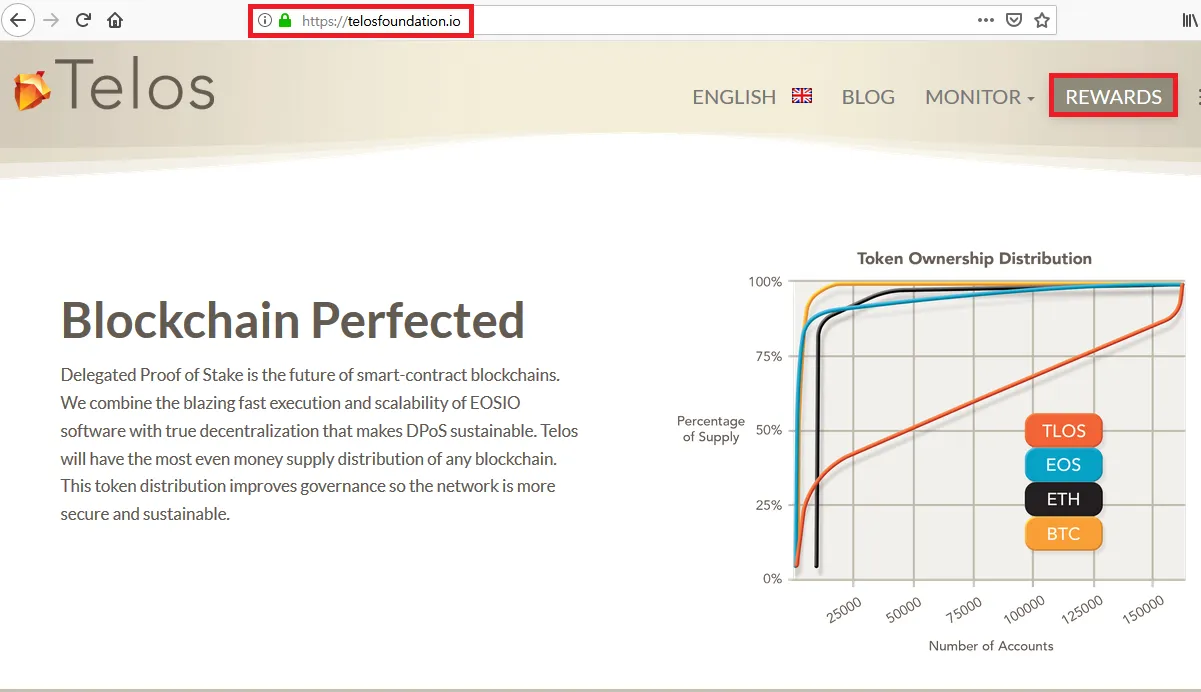Open the BLOG page

pos(868,97)
